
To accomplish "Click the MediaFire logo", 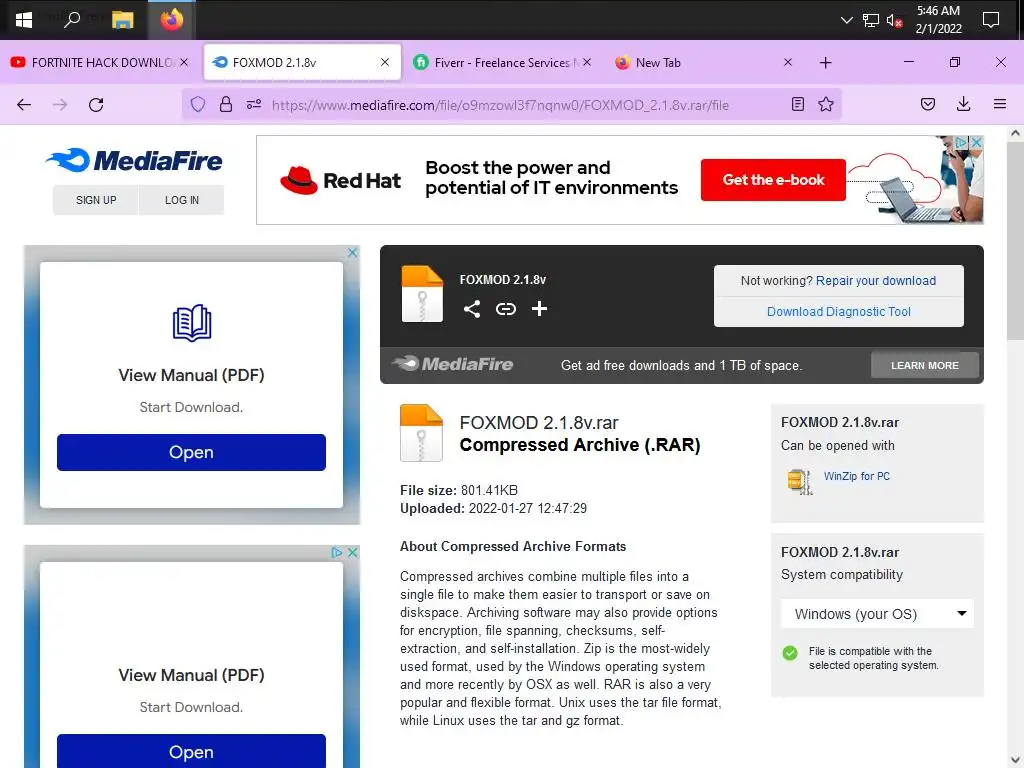I will [134, 160].
